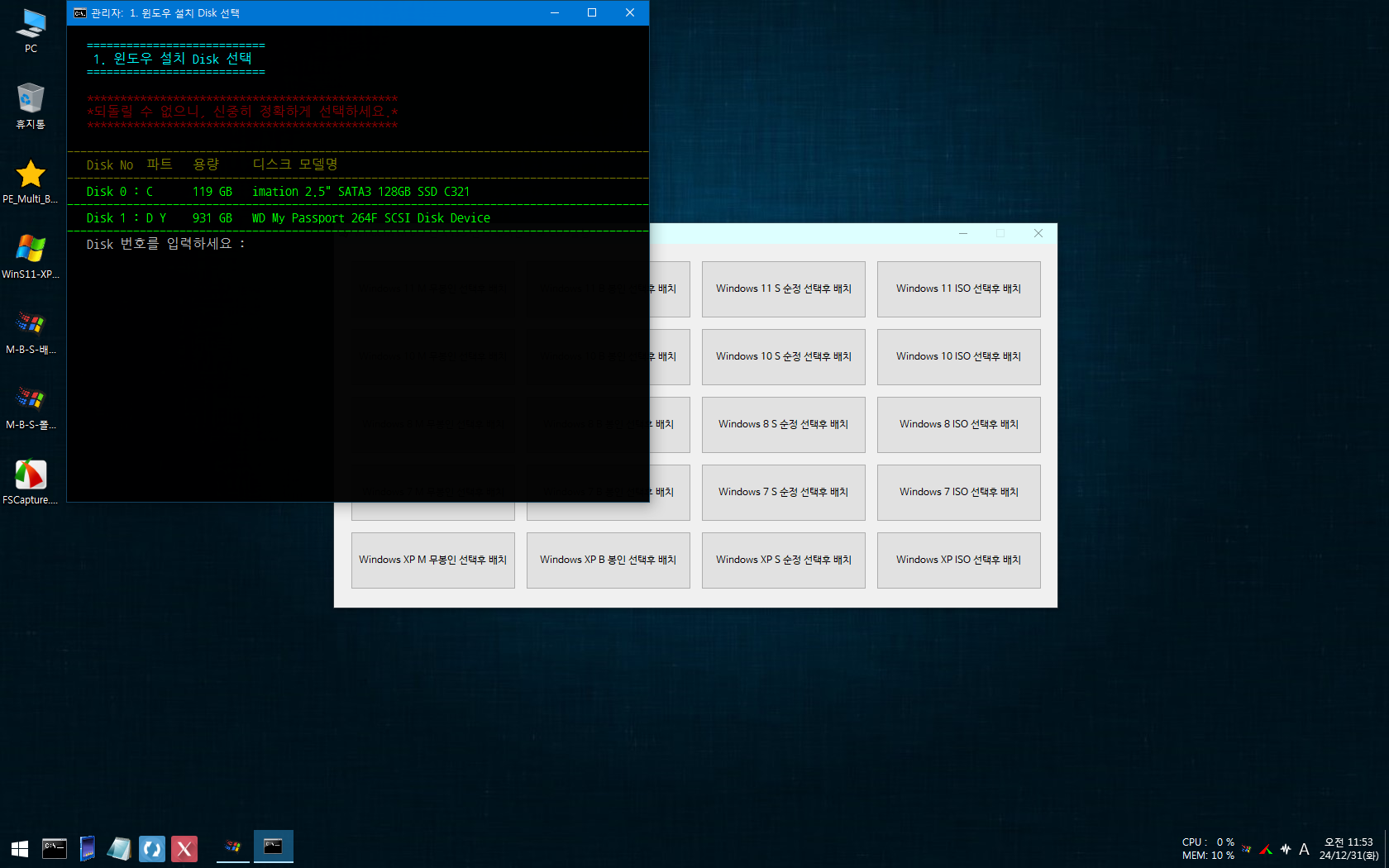Click the console window title bar icon
Viewport: 1389px width, 868px height.
point(80,13)
